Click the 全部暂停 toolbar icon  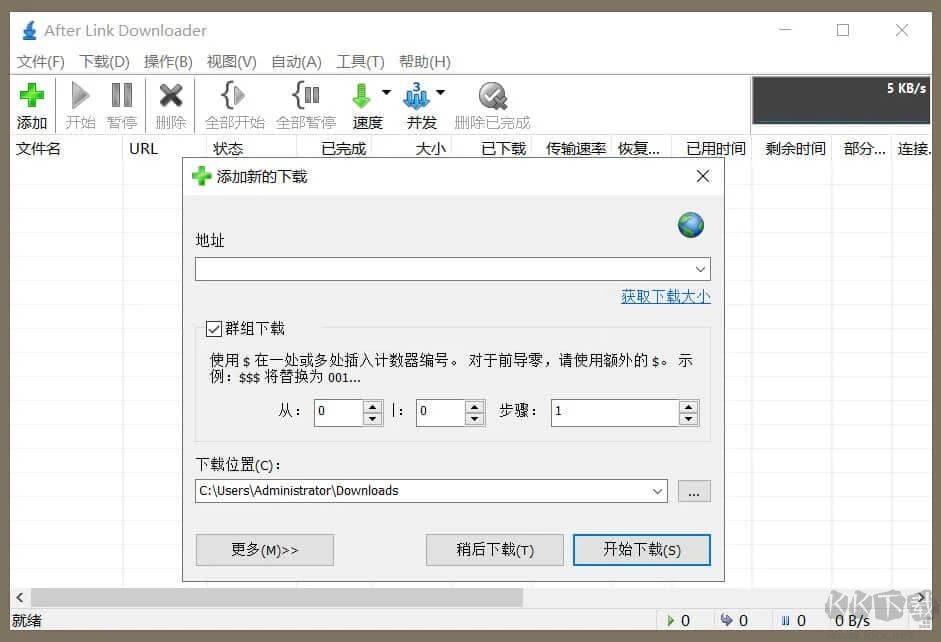(305, 97)
